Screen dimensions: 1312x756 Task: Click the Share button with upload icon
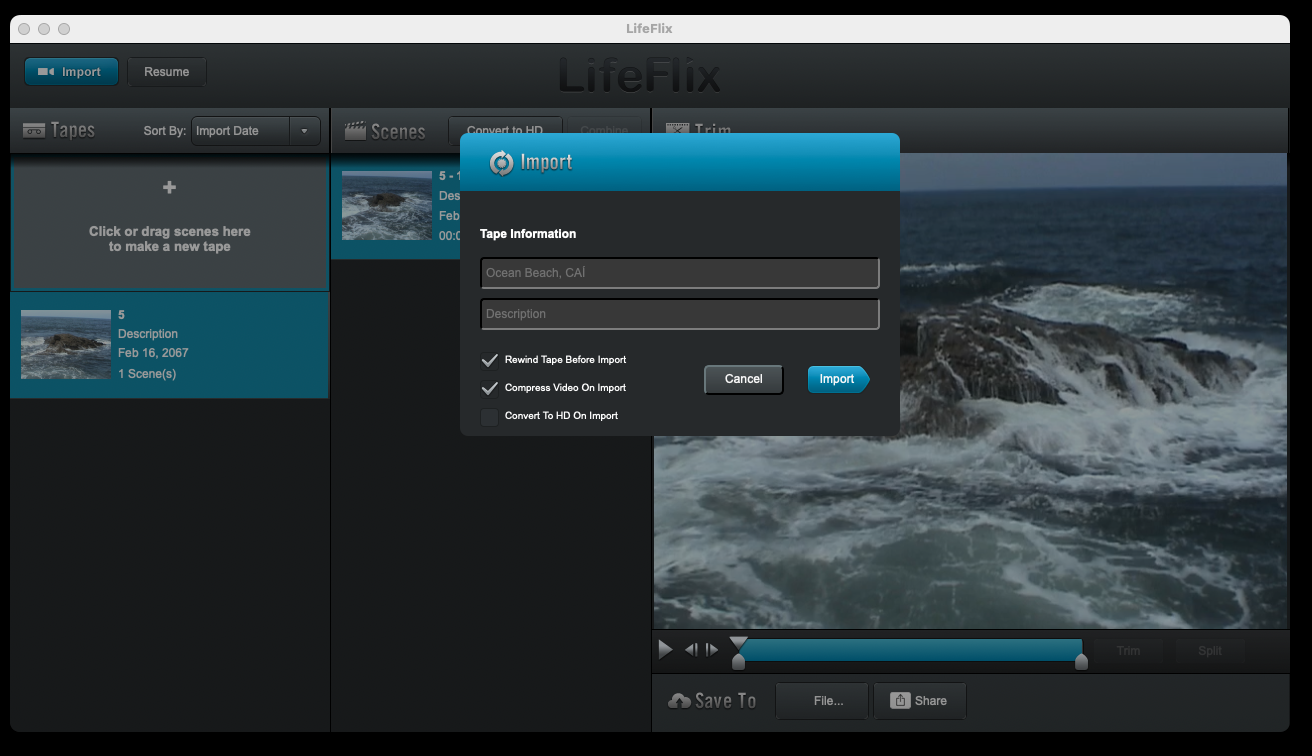(919, 701)
